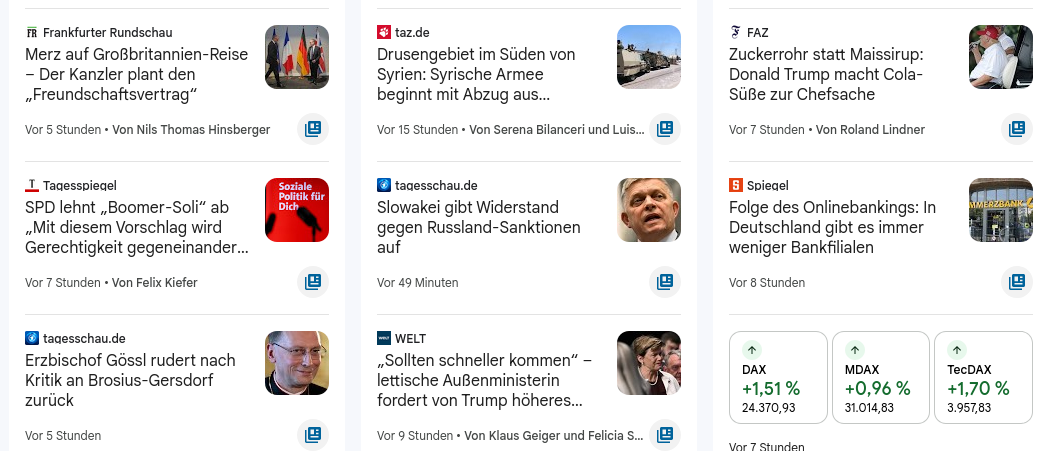Read Merz auf Großbritannien-Reise headline
Image resolution: width=1047 pixels, height=451 pixels.
[x=137, y=74]
